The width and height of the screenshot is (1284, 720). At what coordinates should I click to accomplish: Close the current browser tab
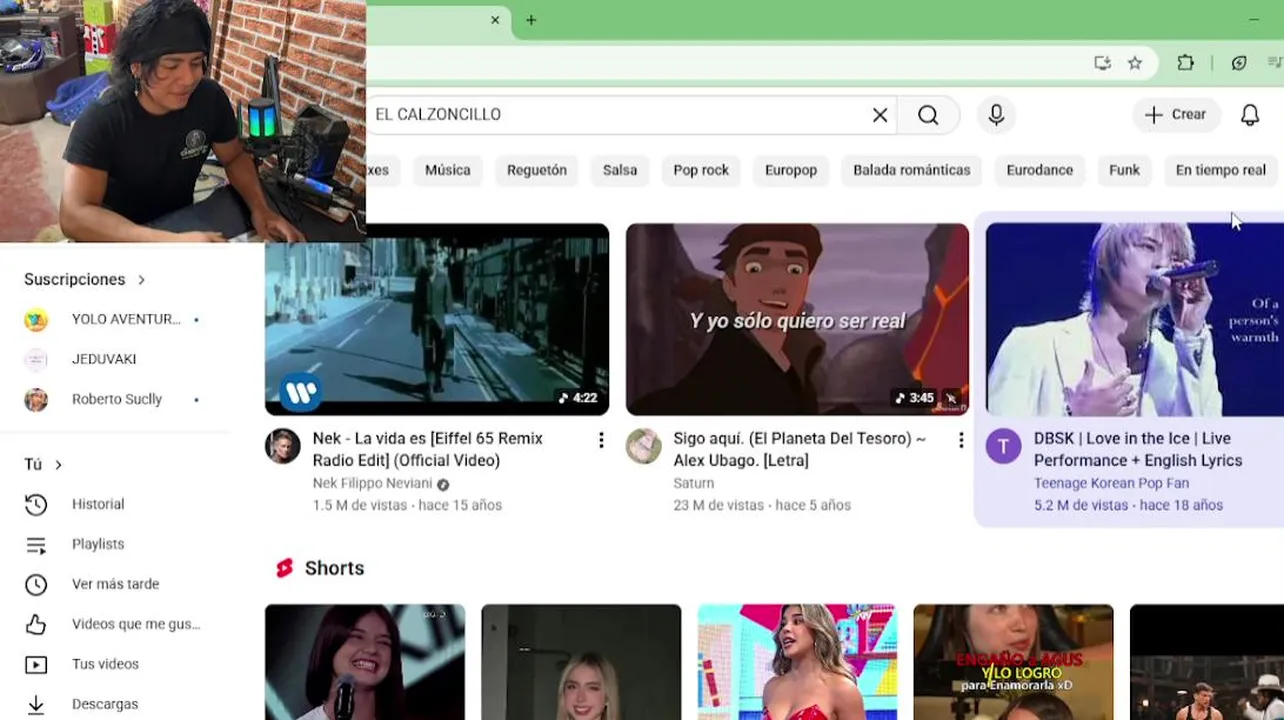click(495, 20)
